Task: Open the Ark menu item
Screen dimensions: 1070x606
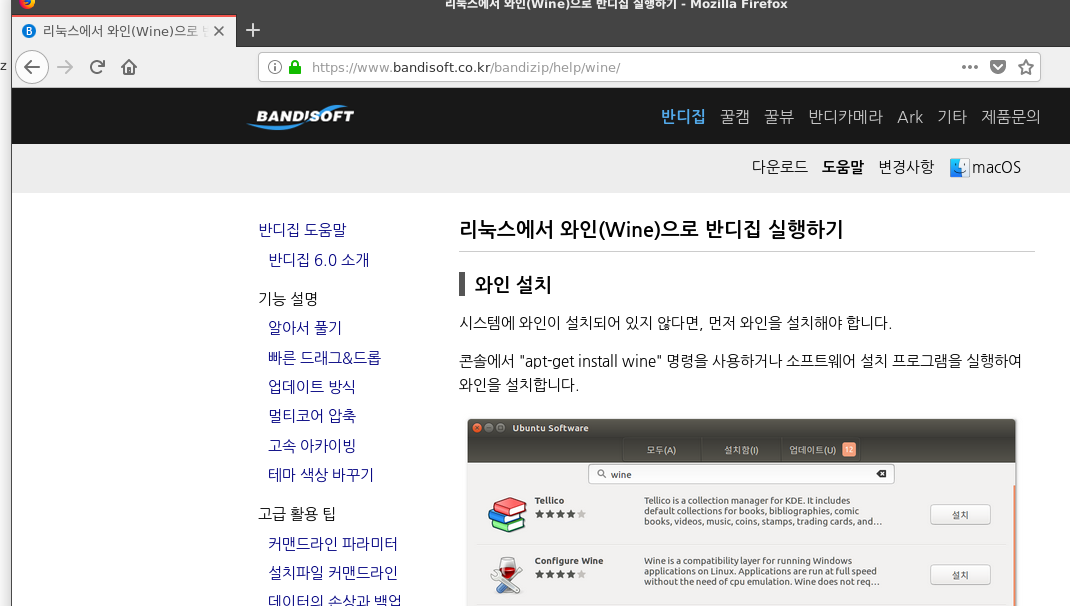Action: pyautogui.click(x=910, y=117)
